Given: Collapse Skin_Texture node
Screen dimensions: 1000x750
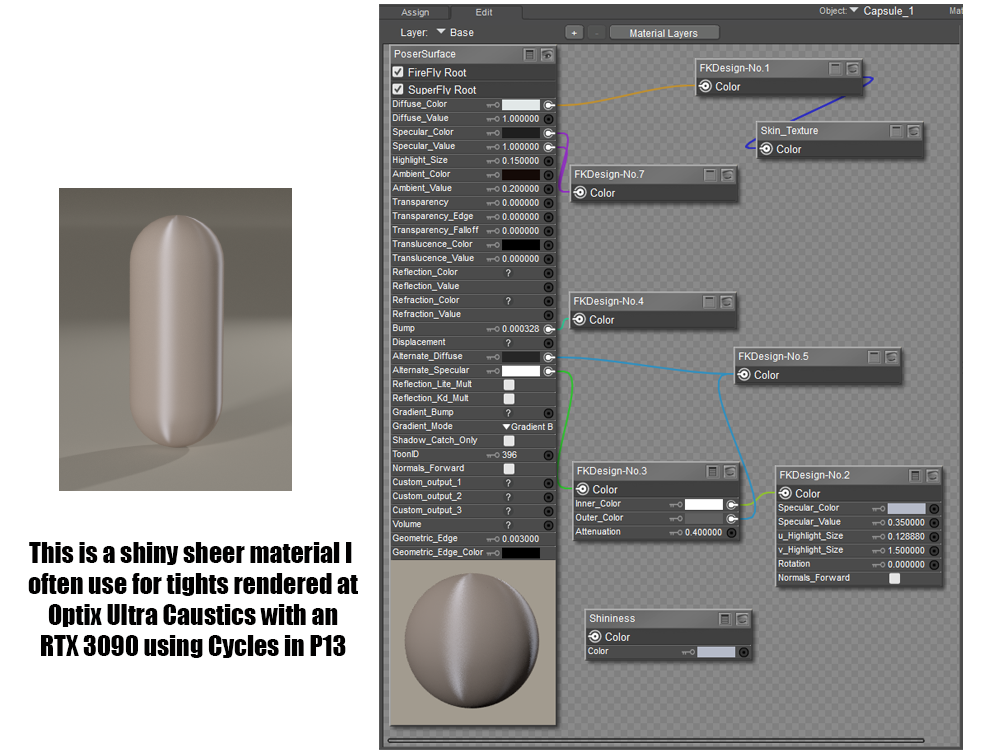Looking at the screenshot, I should 896,131.
